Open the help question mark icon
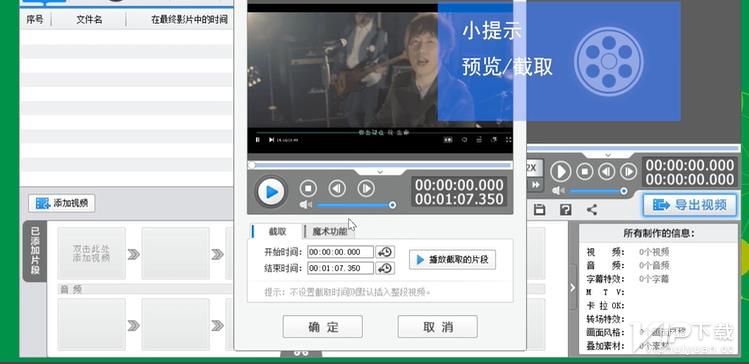Image resolution: width=749 pixels, height=364 pixels. (x=566, y=209)
